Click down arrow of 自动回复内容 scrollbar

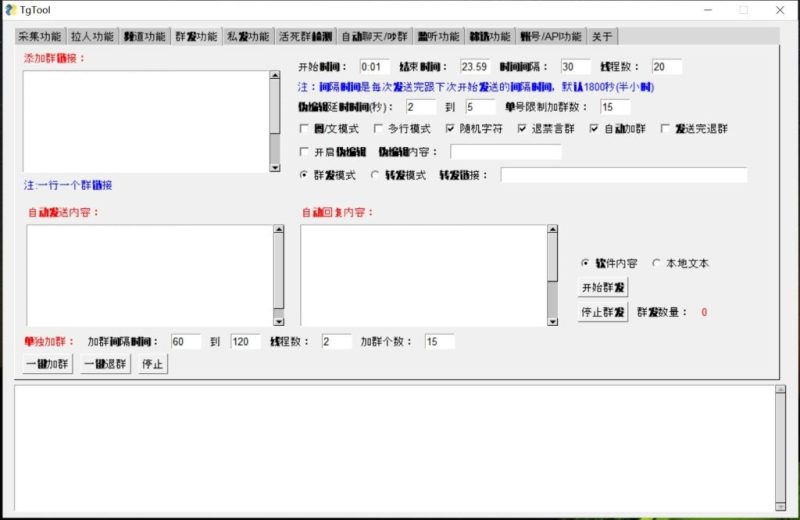click(x=553, y=322)
